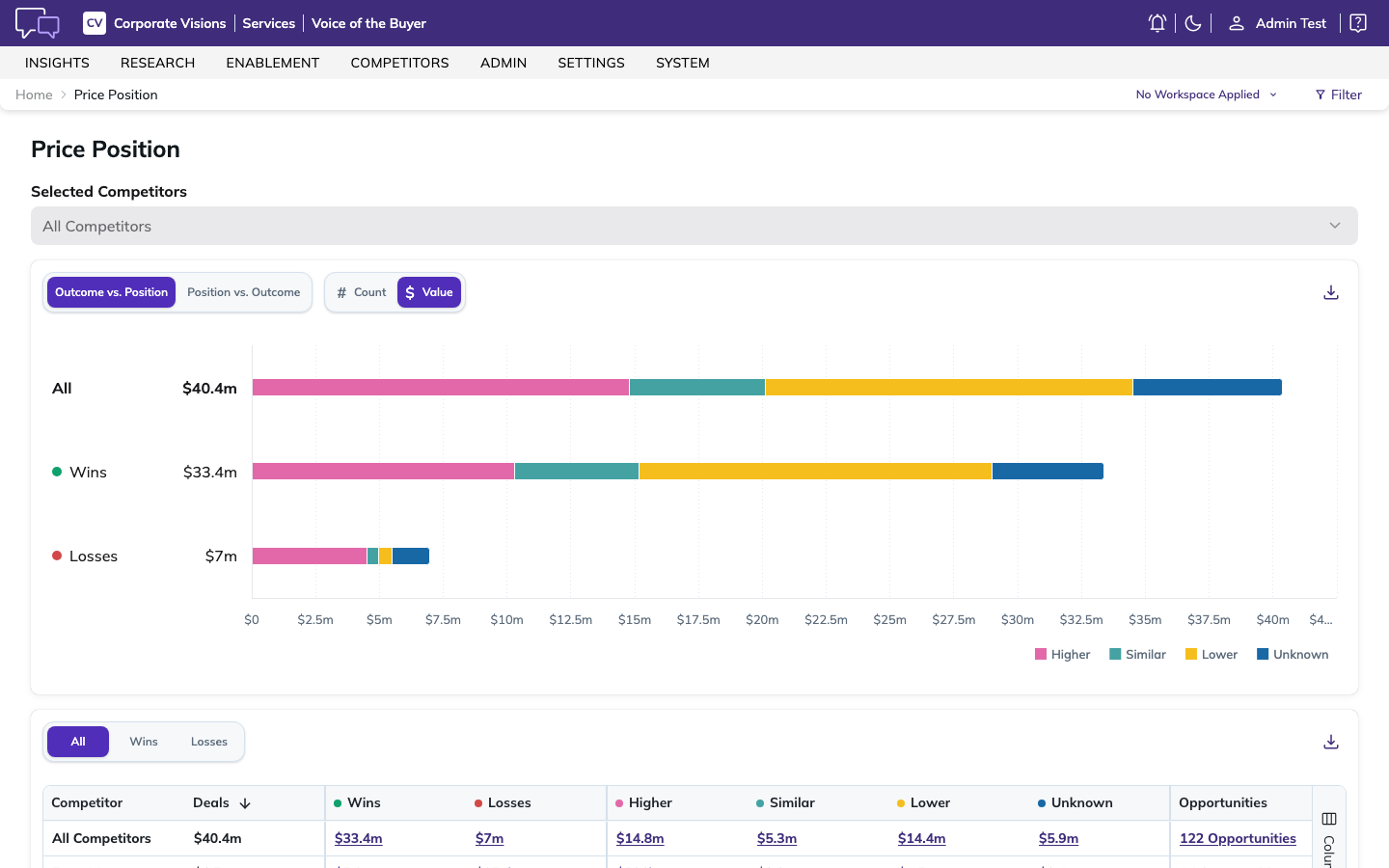This screenshot has height=868, width=1389.
Task: Download the chart using download icon
Action: 1331,292
